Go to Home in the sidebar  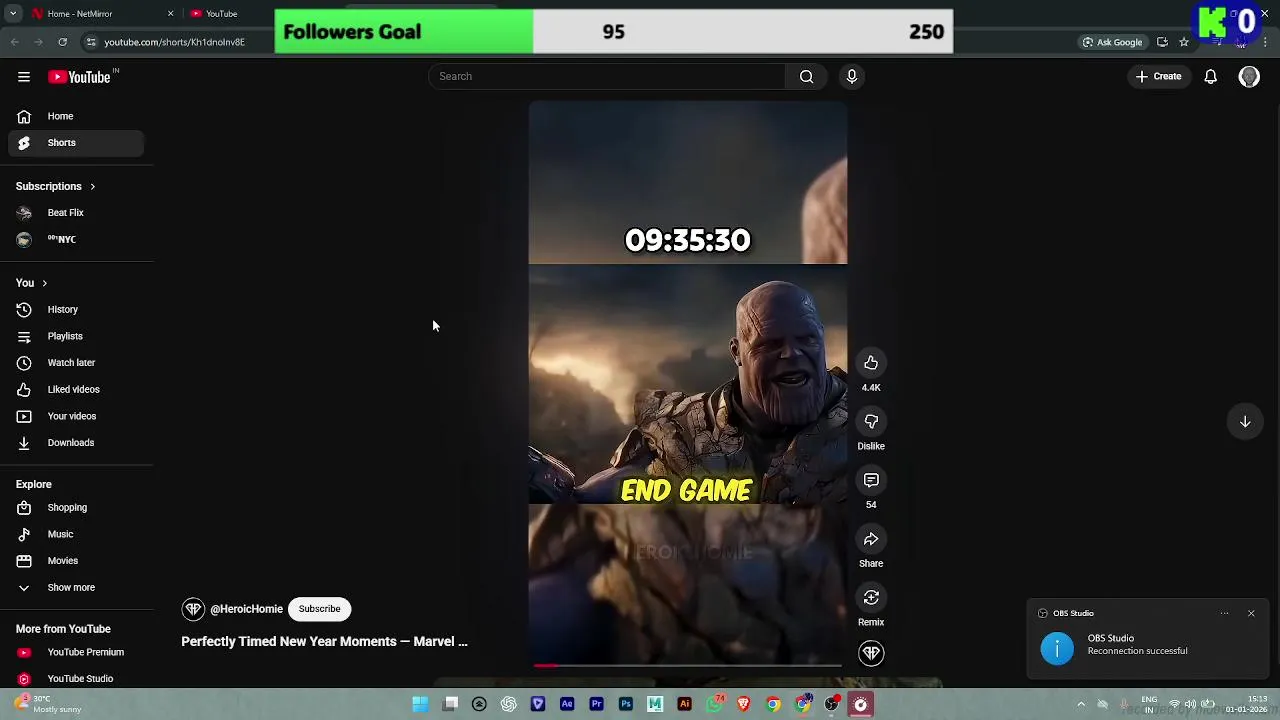pos(76,116)
